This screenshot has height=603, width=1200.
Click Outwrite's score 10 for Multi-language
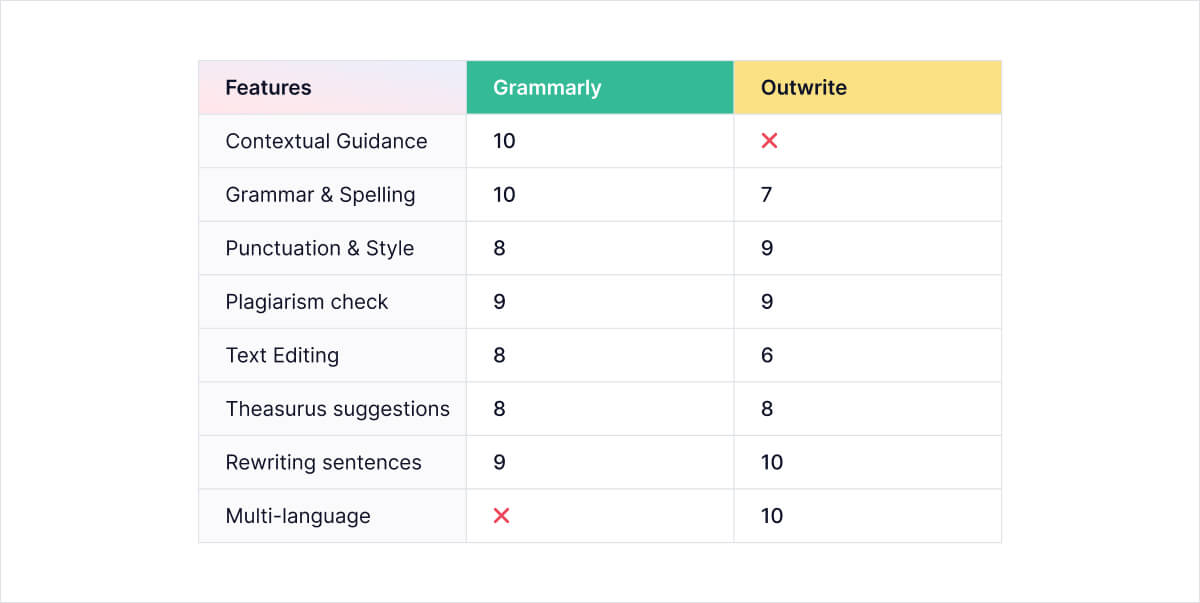pyautogui.click(x=772, y=516)
